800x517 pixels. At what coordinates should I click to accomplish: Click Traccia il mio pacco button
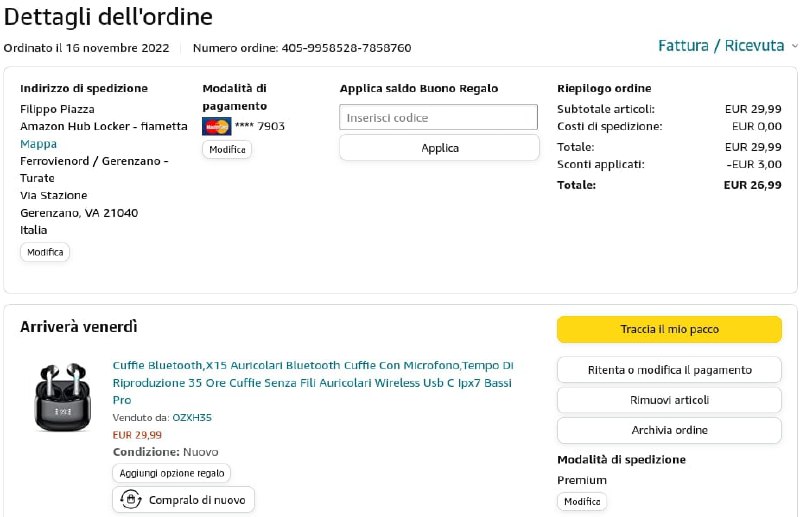point(669,329)
